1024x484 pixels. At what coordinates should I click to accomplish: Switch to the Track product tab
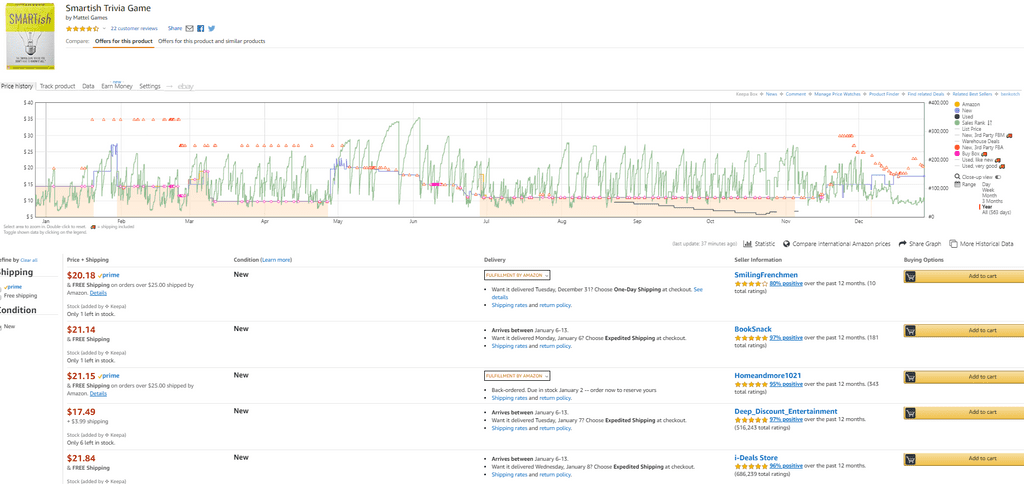(57, 86)
